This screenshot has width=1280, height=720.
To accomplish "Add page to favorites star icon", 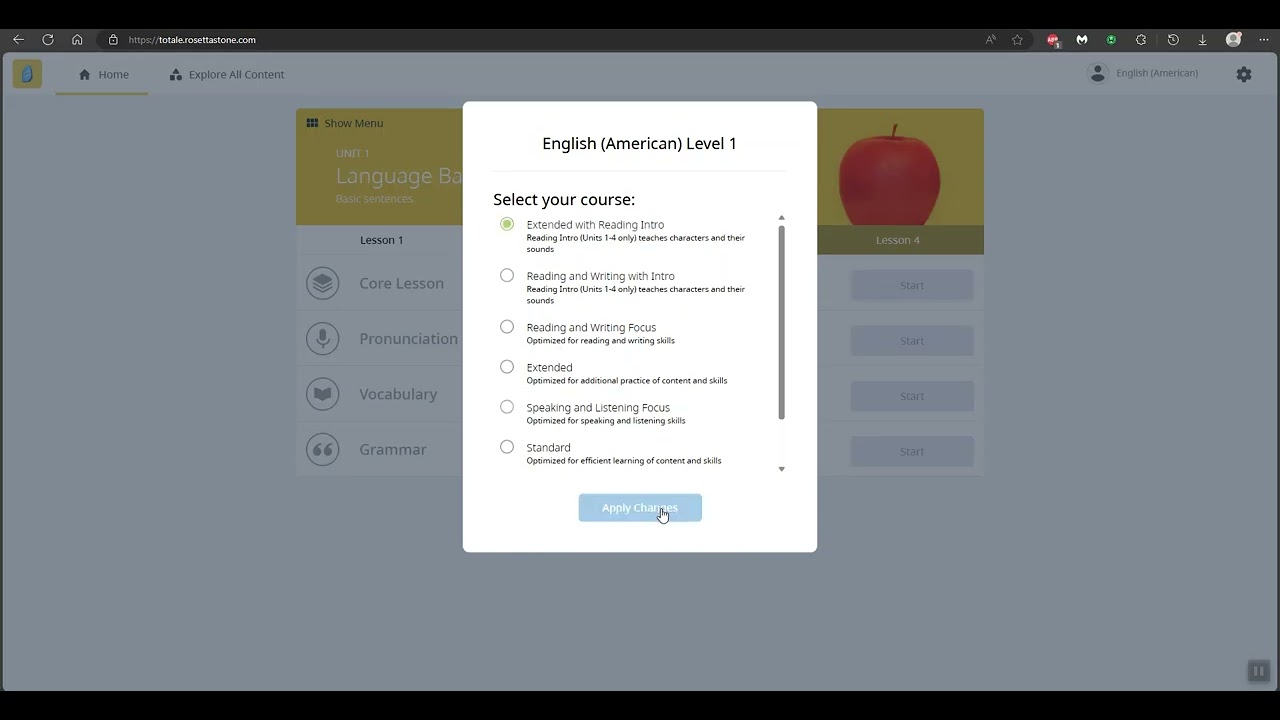I will (x=1017, y=40).
